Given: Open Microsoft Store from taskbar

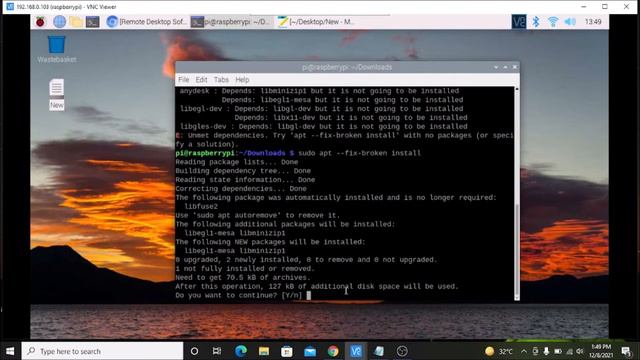Looking at the screenshot, I should pyautogui.click(x=287, y=351).
